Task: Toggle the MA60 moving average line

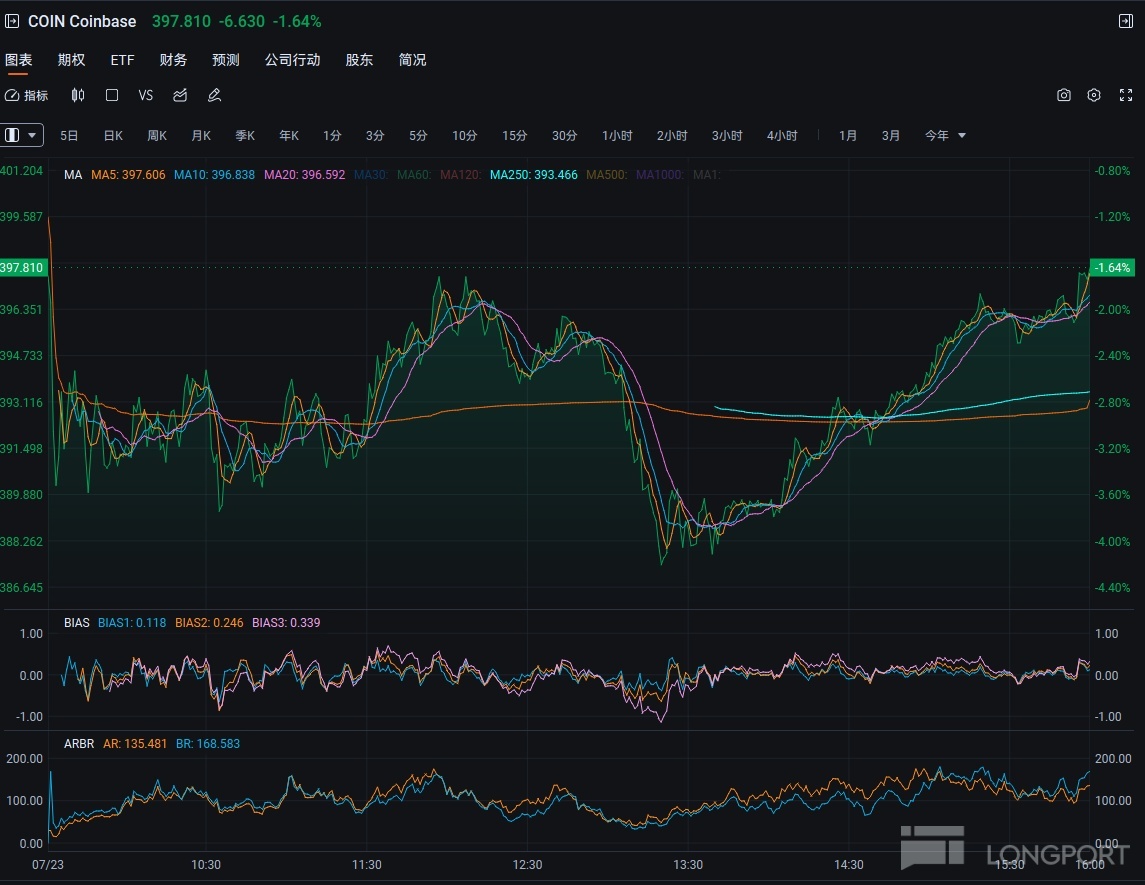Action: pyautogui.click(x=414, y=175)
